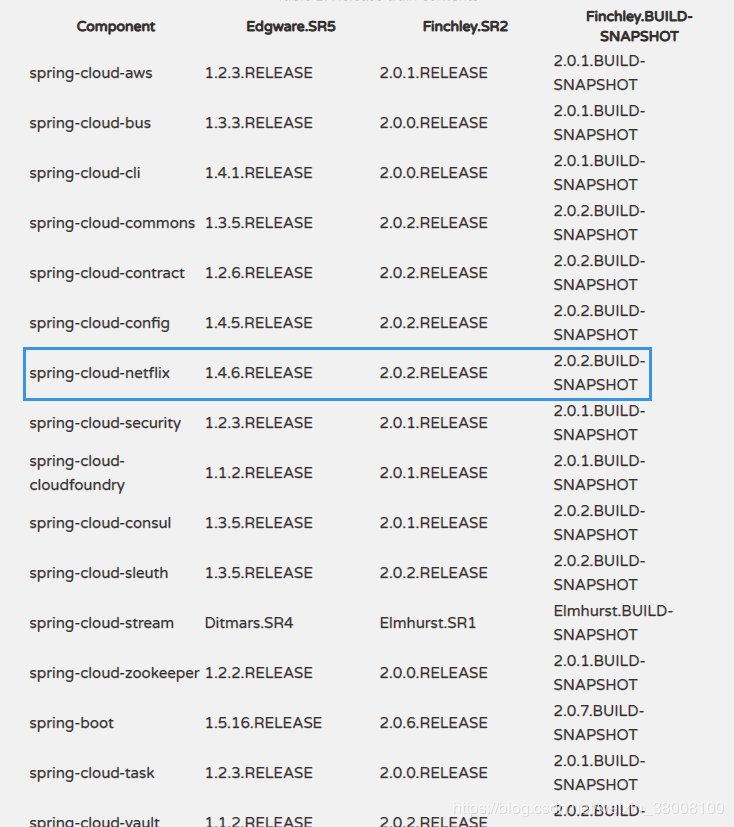Select the spring-cloud-contract component name
The image size is (734, 827).
pyautogui.click(x=107, y=273)
